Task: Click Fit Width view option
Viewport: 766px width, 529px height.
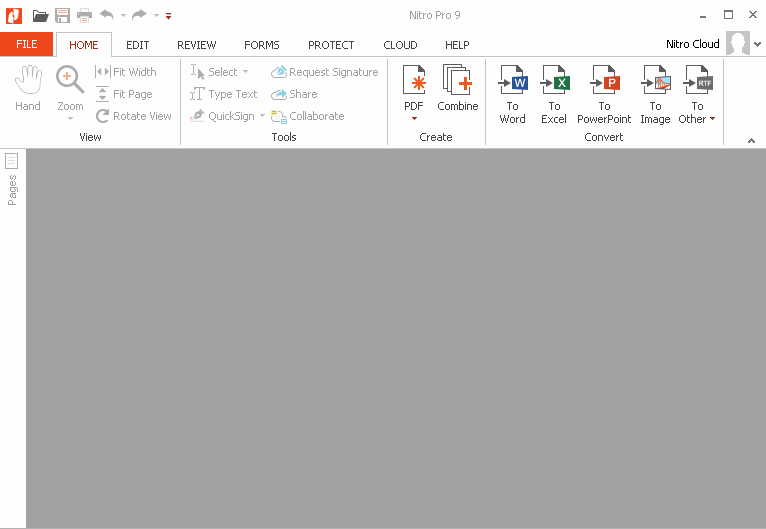Action: 126,72
